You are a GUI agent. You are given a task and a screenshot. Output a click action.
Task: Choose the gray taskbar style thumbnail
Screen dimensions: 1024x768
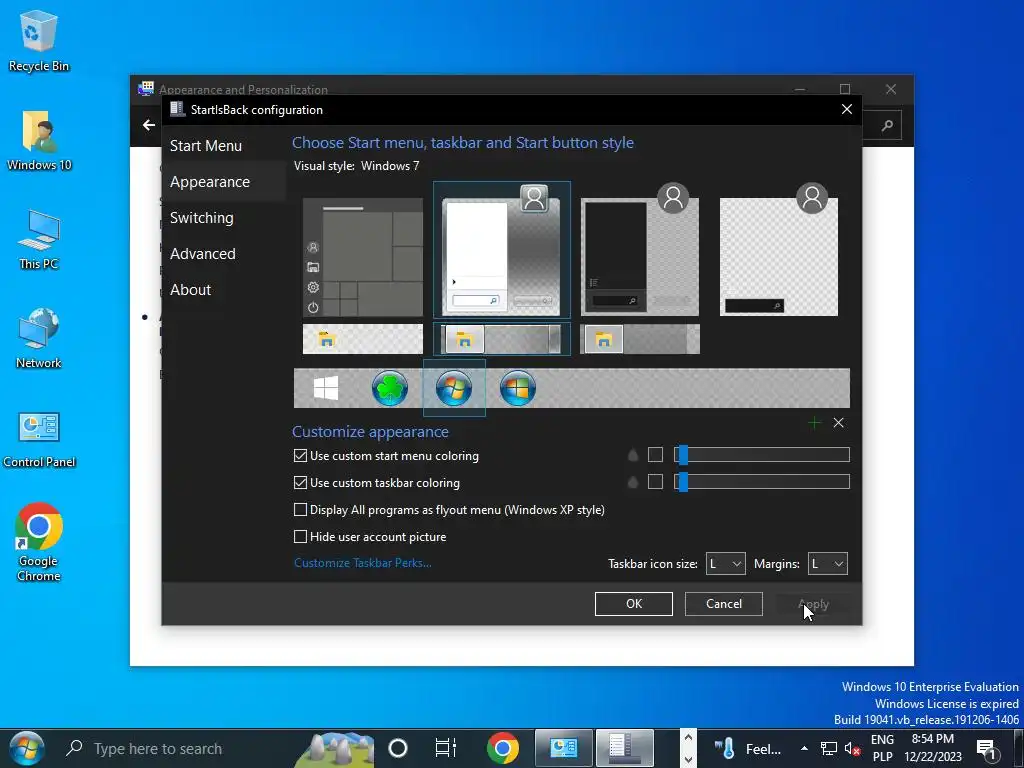[x=640, y=339]
